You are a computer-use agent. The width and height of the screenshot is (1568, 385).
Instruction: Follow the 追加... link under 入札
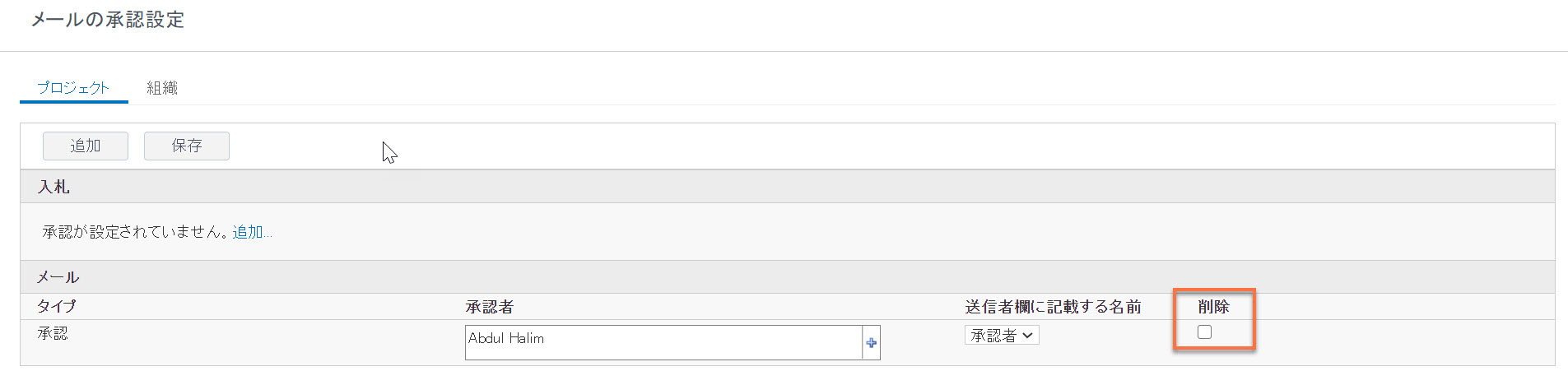pyautogui.click(x=252, y=232)
